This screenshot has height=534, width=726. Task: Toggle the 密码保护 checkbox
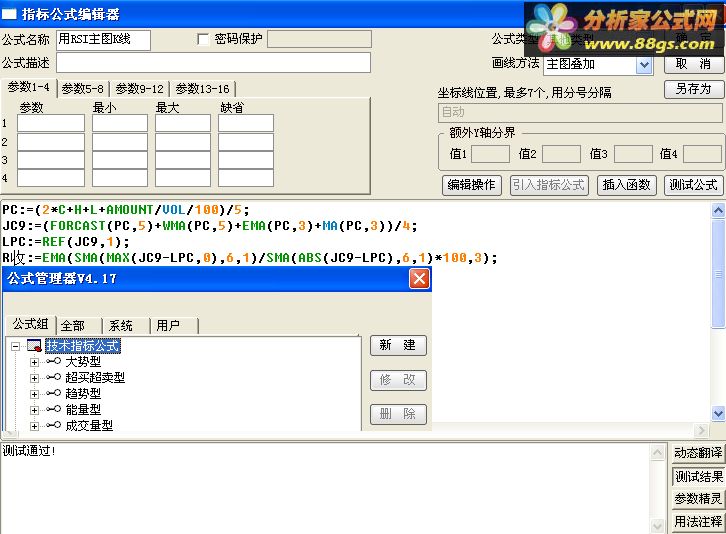click(x=203, y=39)
